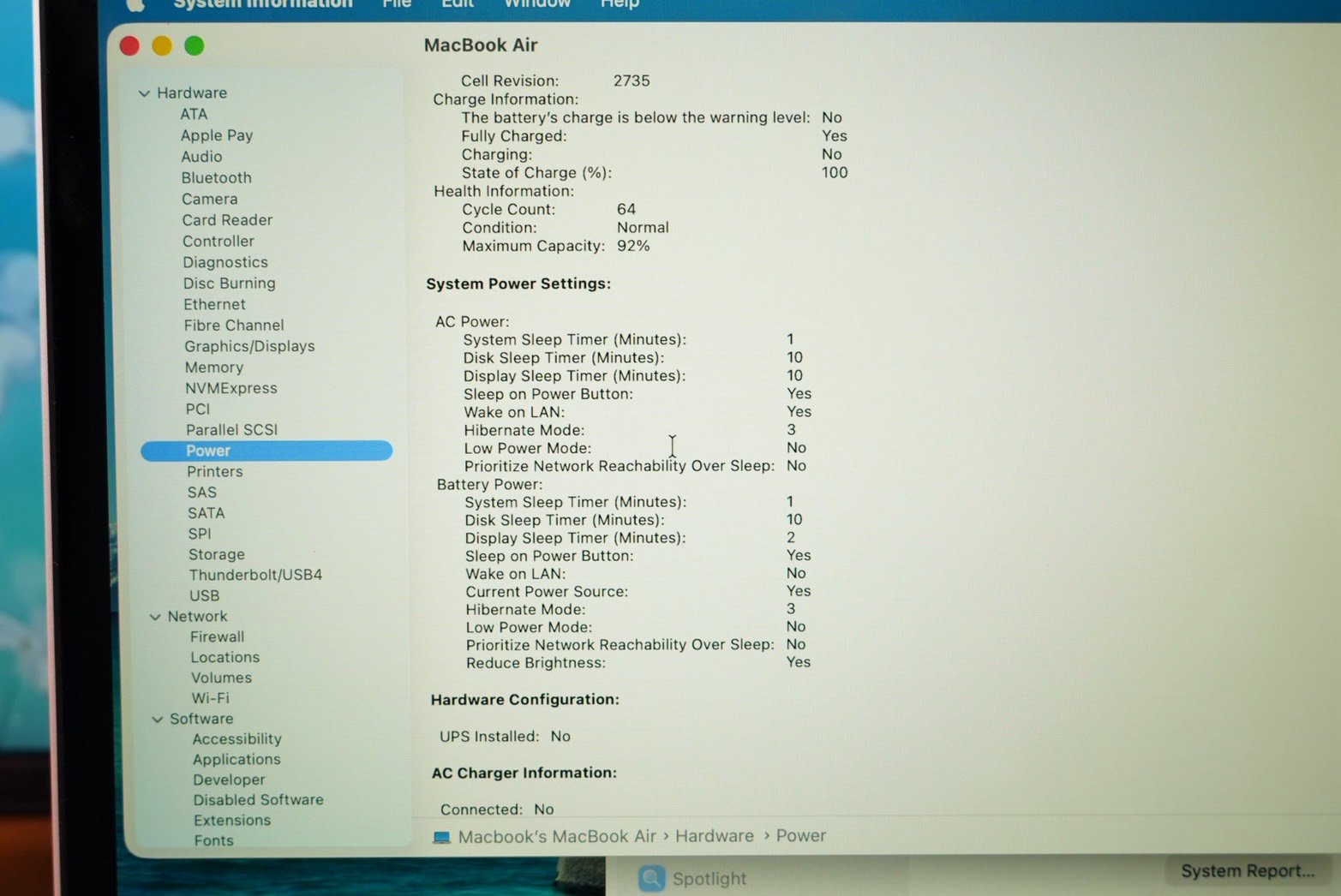The width and height of the screenshot is (1341, 896).
Task: Select Accessibility under Software
Action: tap(236, 739)
